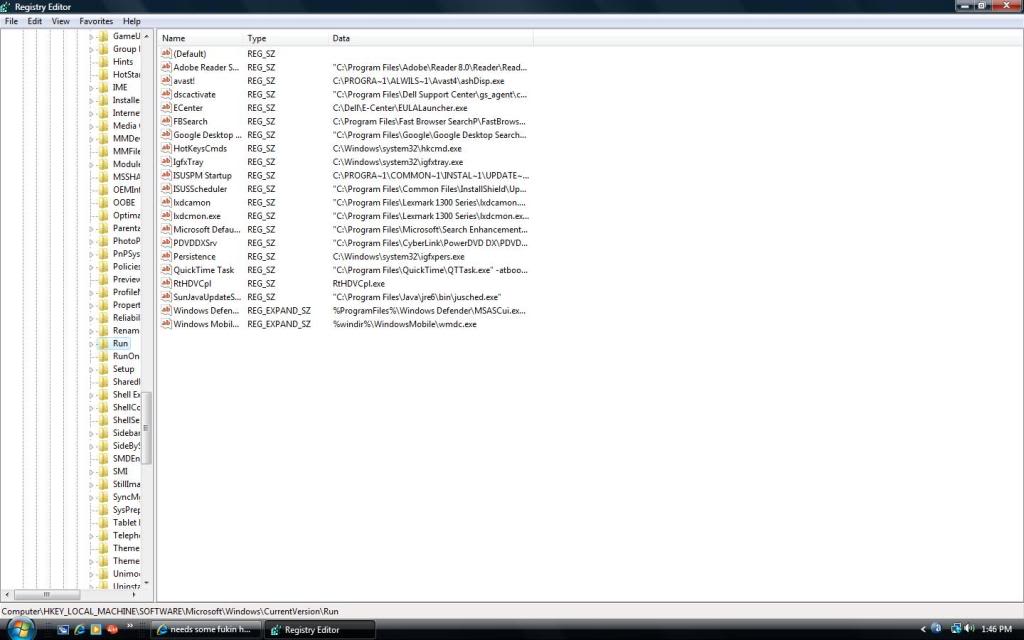Image resolution: width=1024 pixels, height=640 pixels.
Task: Click the 1:46 PM system clock
Action: tap(997, 630)
